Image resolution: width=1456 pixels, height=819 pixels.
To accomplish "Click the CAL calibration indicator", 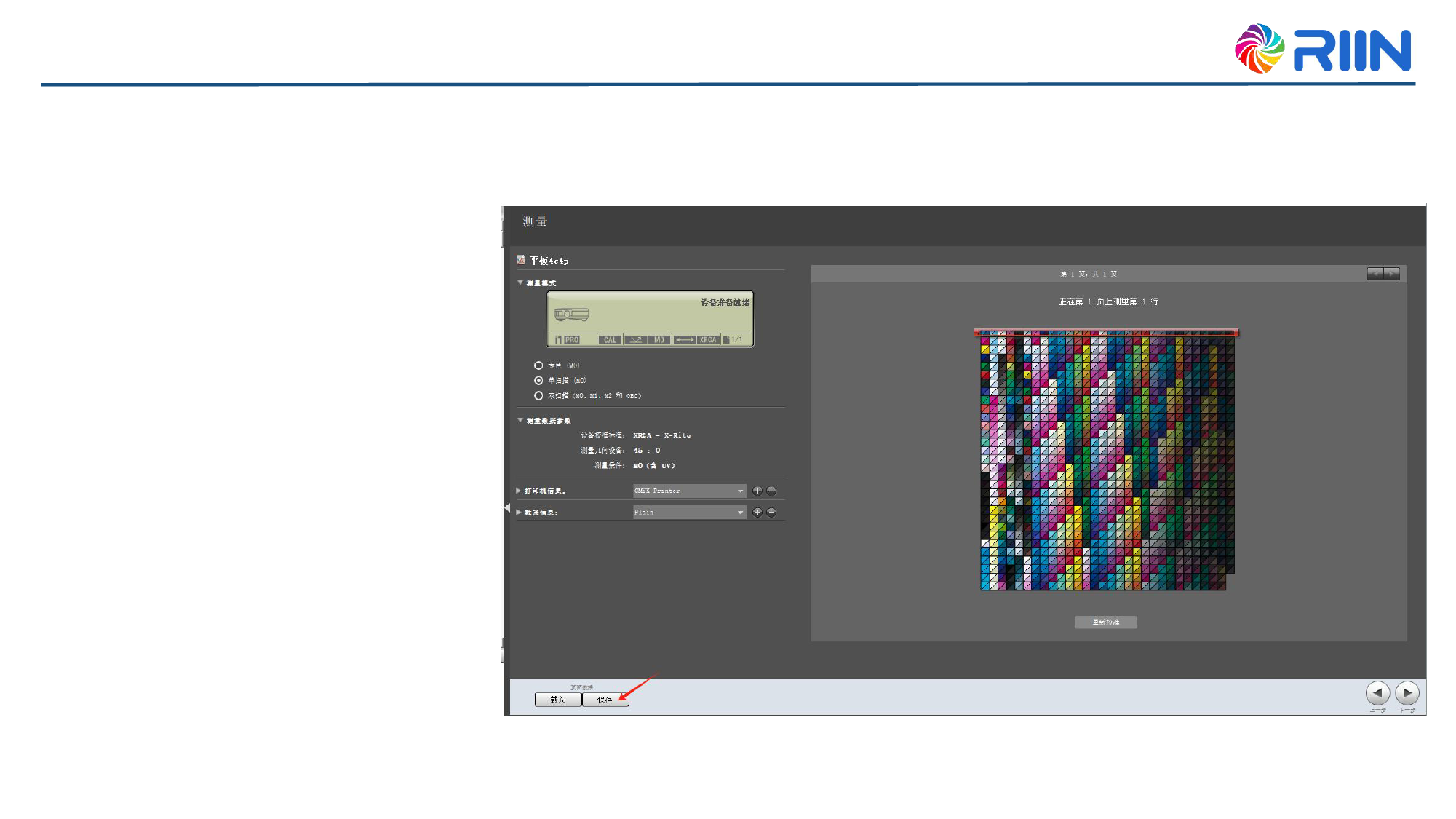I will click(x=610, y=340).
